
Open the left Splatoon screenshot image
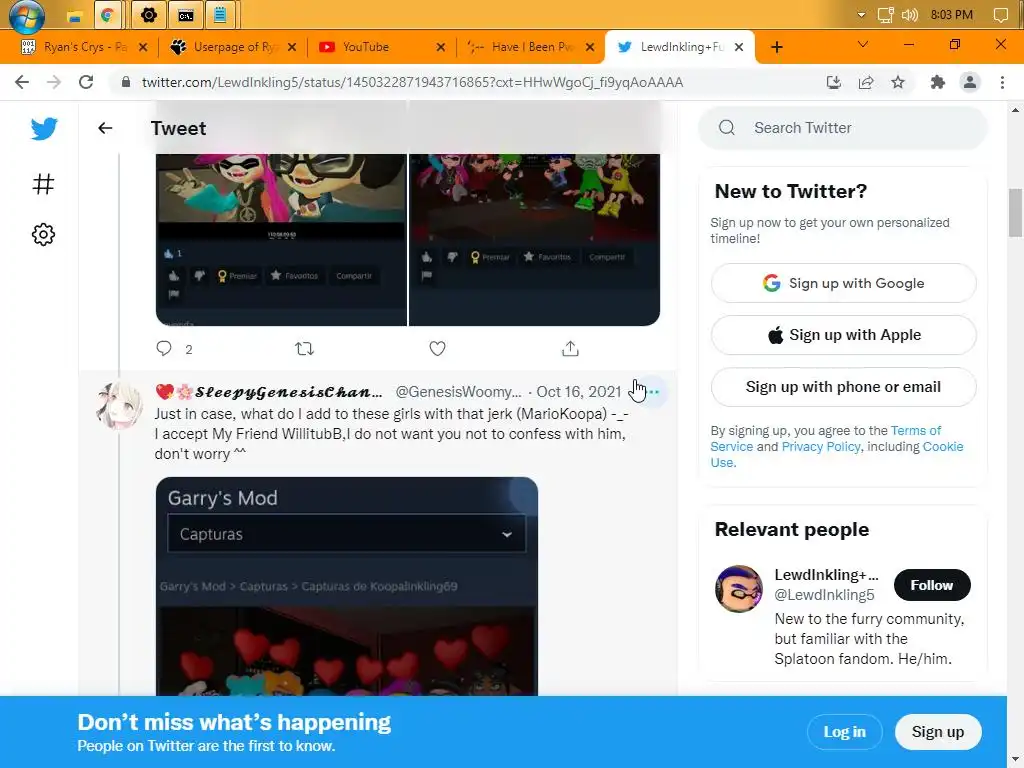281,240
